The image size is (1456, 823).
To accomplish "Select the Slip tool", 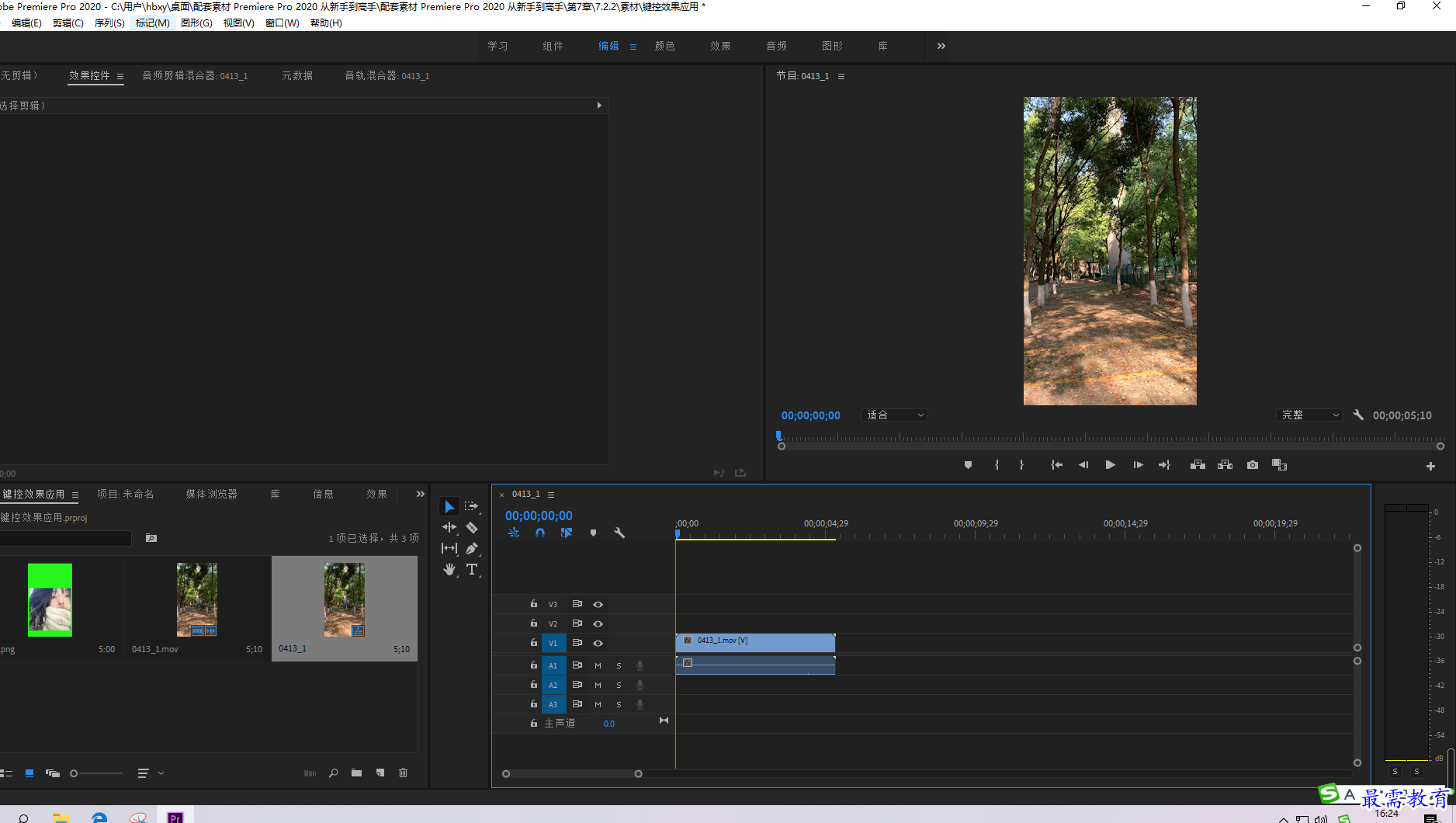I will pos(449,548).
